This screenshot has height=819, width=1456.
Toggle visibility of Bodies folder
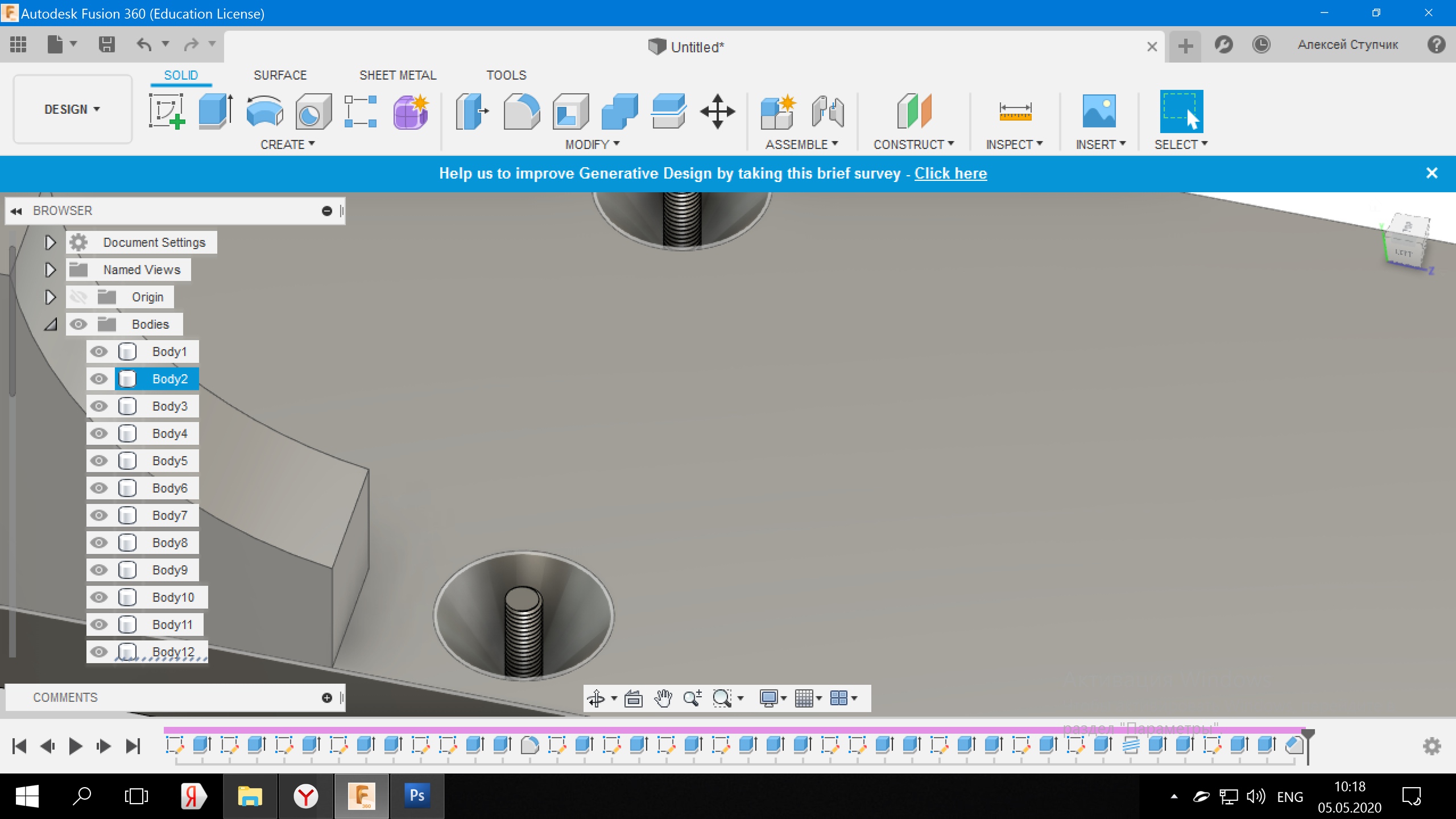coord(78,324)
